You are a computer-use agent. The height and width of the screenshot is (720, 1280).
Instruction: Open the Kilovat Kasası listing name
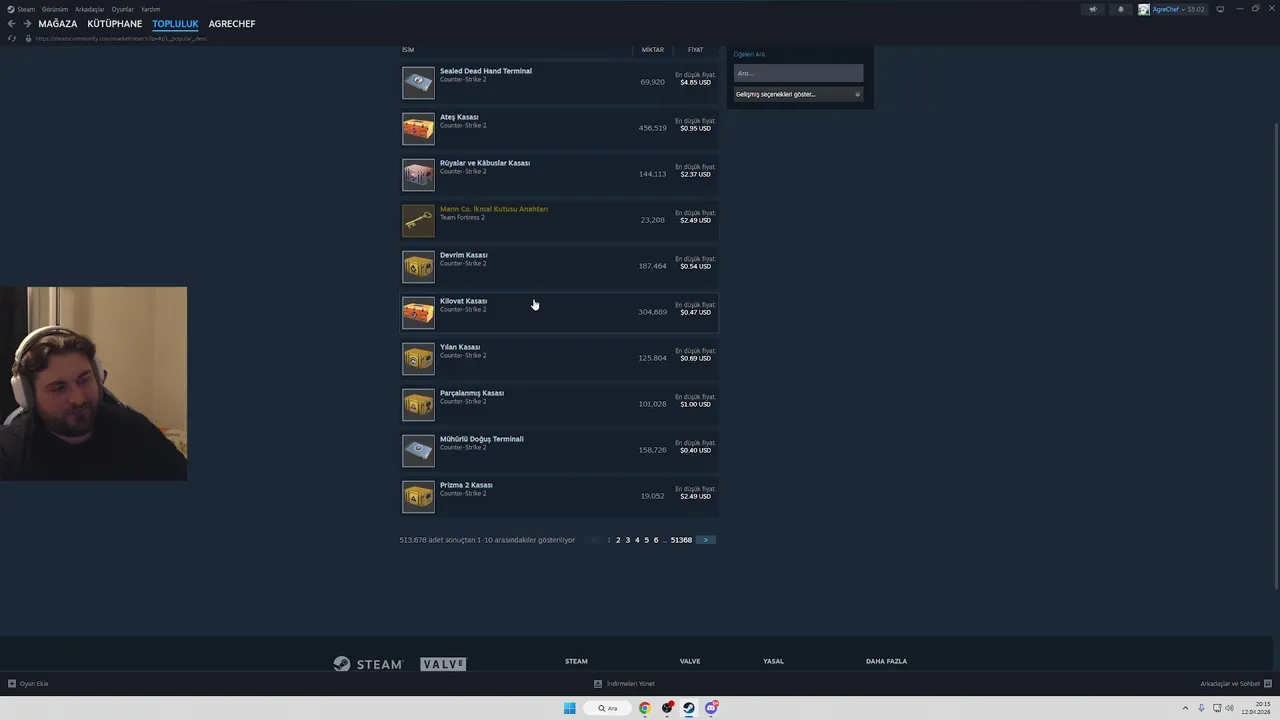tap(463, 301)
